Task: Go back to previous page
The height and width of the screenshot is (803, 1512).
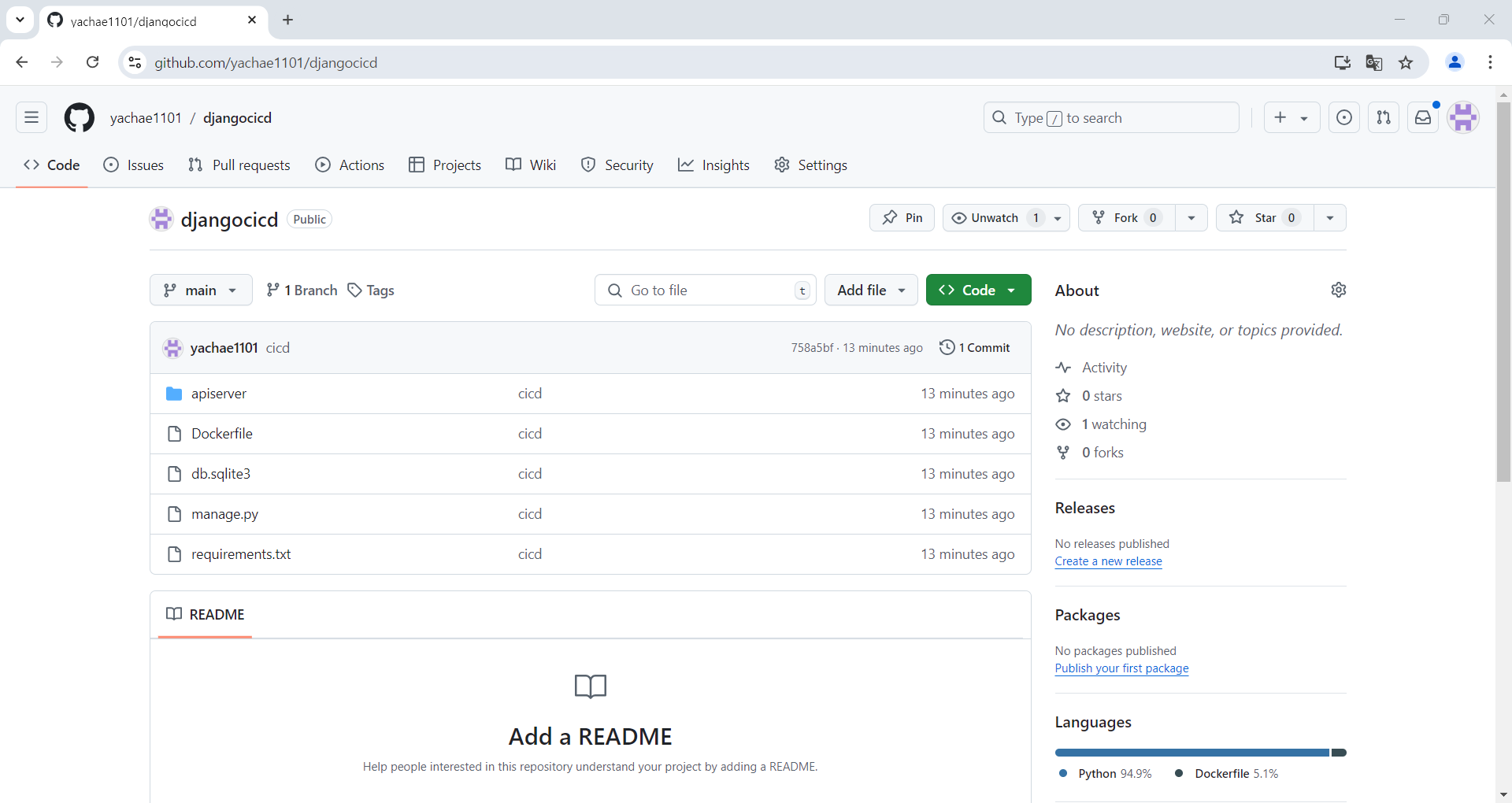Action: click(x=22, y=62)
